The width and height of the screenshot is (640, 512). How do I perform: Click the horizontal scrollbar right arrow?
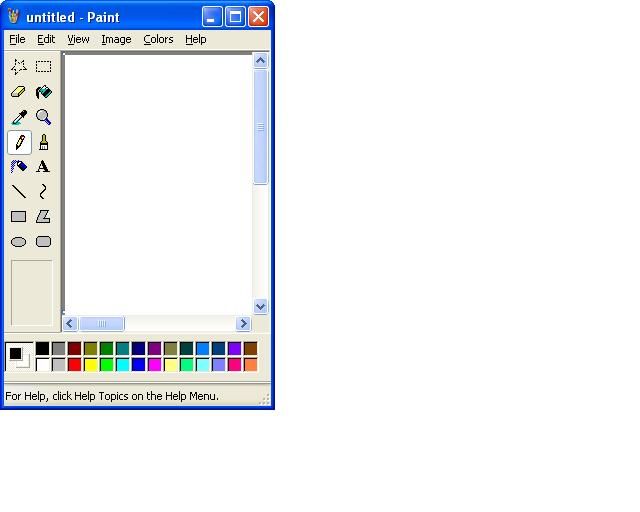click(243, 324)
